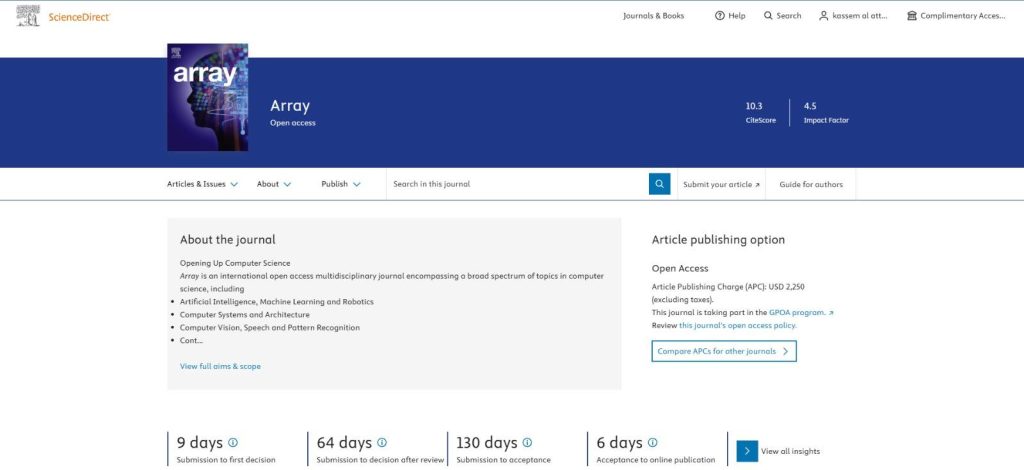The width and height of the screenshot is (1024, 470).
Task: Click the Complimentary Access institution icon
Action: click(912, 16)
